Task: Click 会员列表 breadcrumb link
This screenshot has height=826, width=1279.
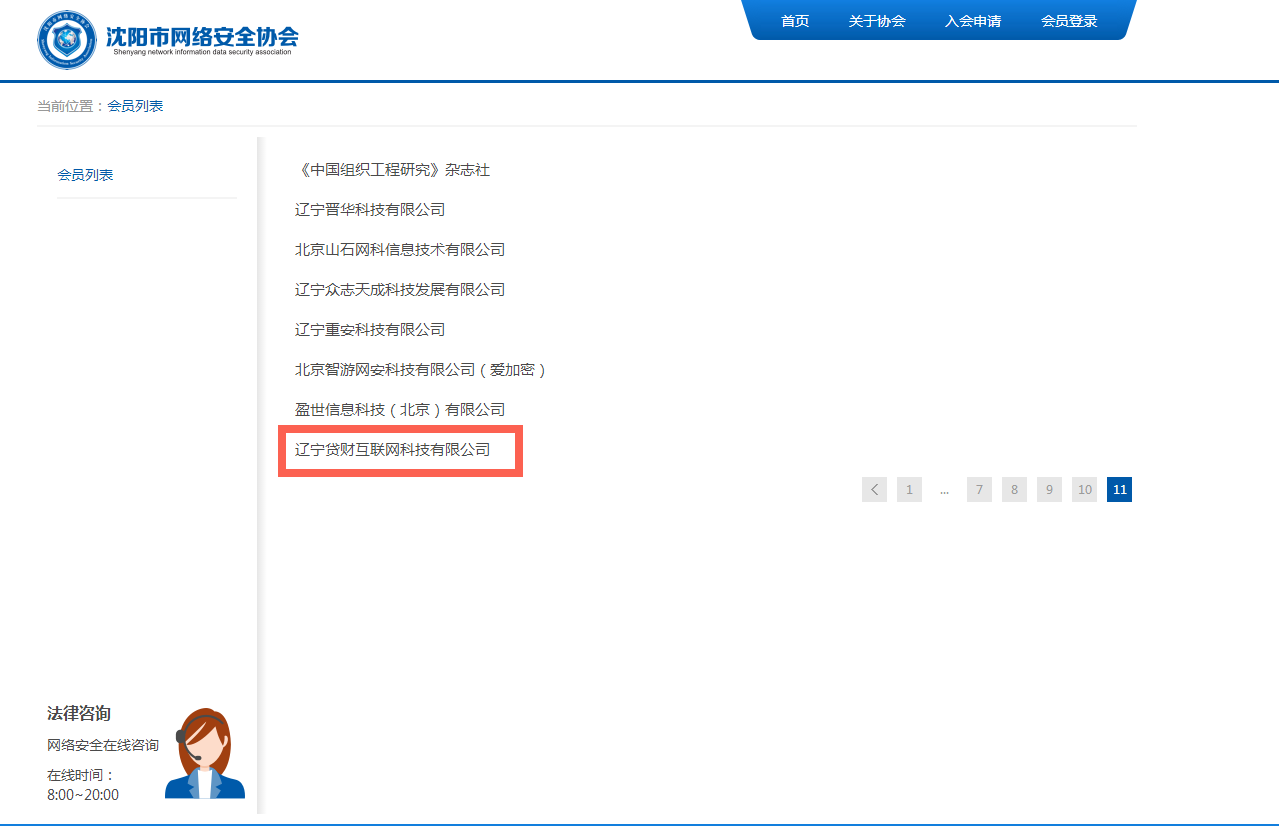Action: 135,106
